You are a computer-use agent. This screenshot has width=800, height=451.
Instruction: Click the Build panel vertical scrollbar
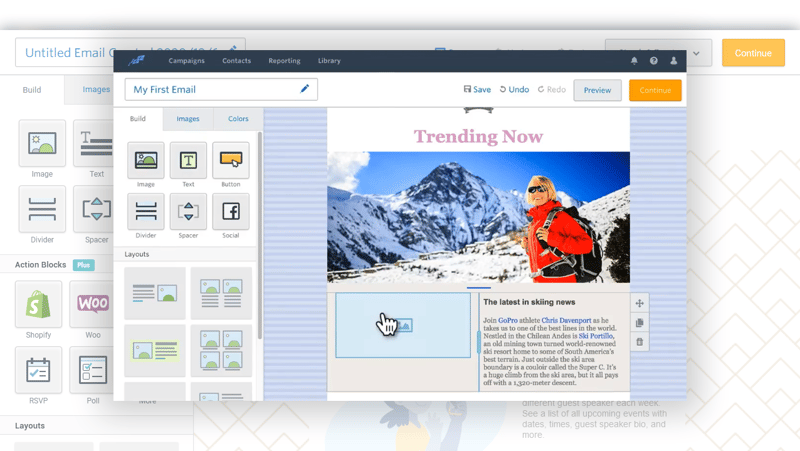pos(260,235)
